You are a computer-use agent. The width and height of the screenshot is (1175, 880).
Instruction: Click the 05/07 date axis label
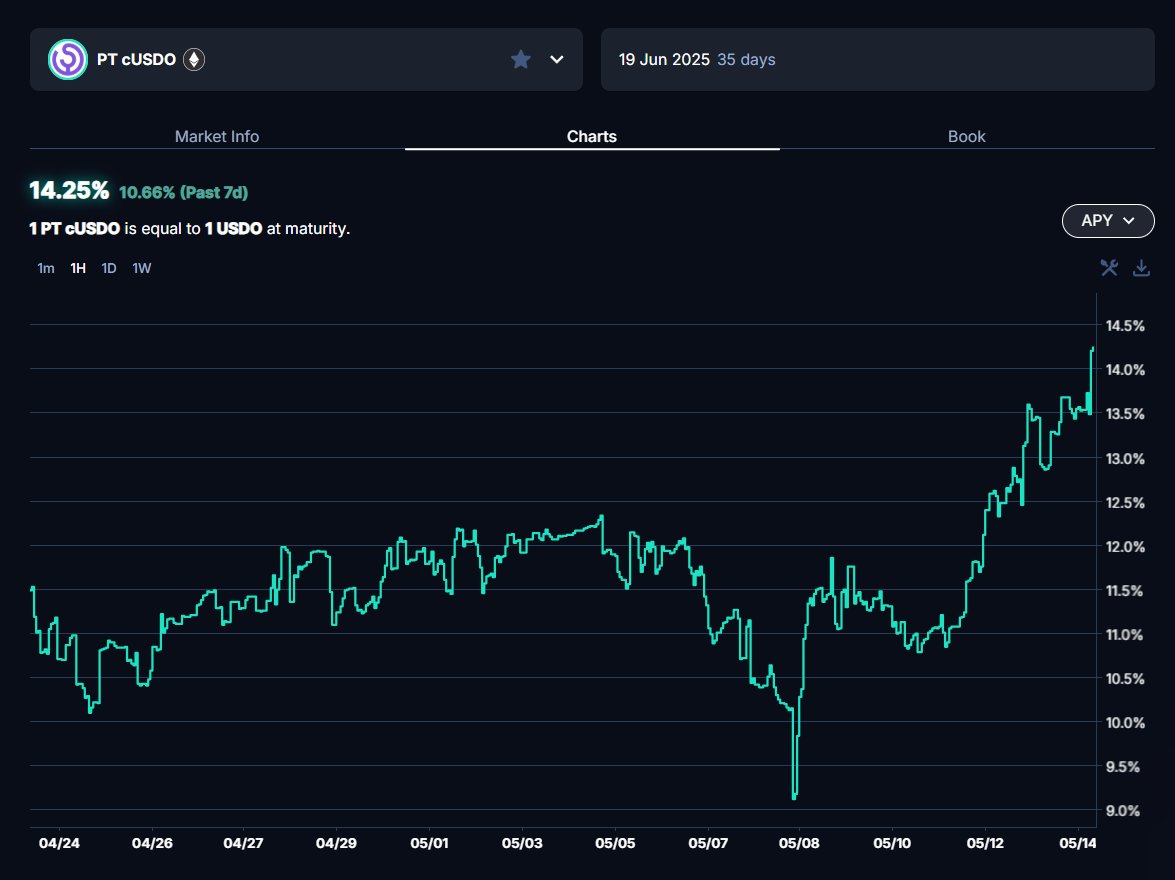coord(708,843)
